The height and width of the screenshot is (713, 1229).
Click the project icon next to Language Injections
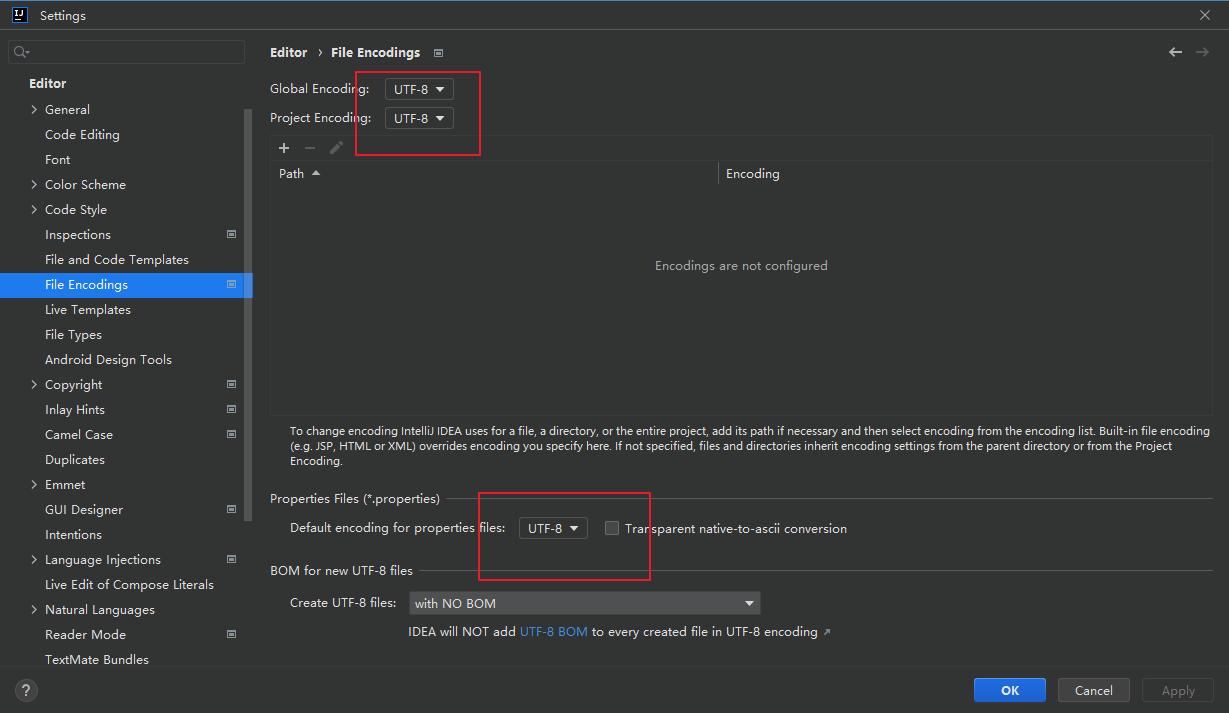click(x=231, y=559)
